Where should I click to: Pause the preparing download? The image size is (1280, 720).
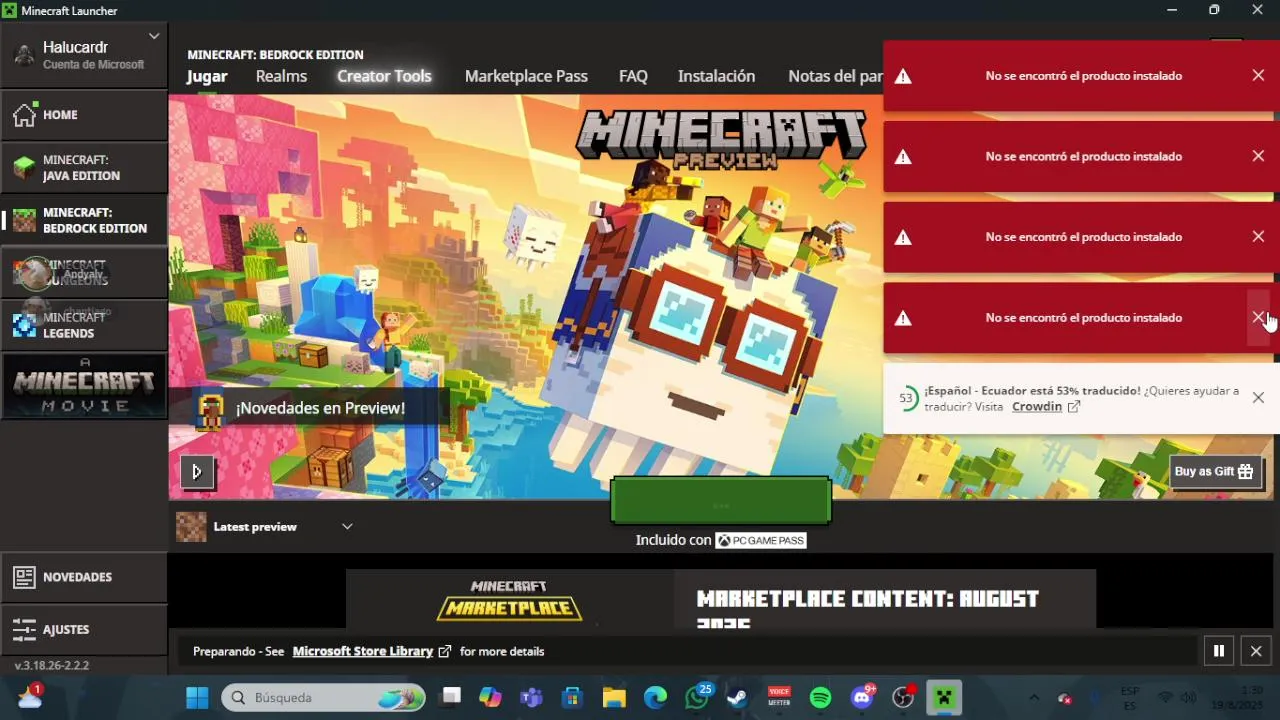(1219, 651)
